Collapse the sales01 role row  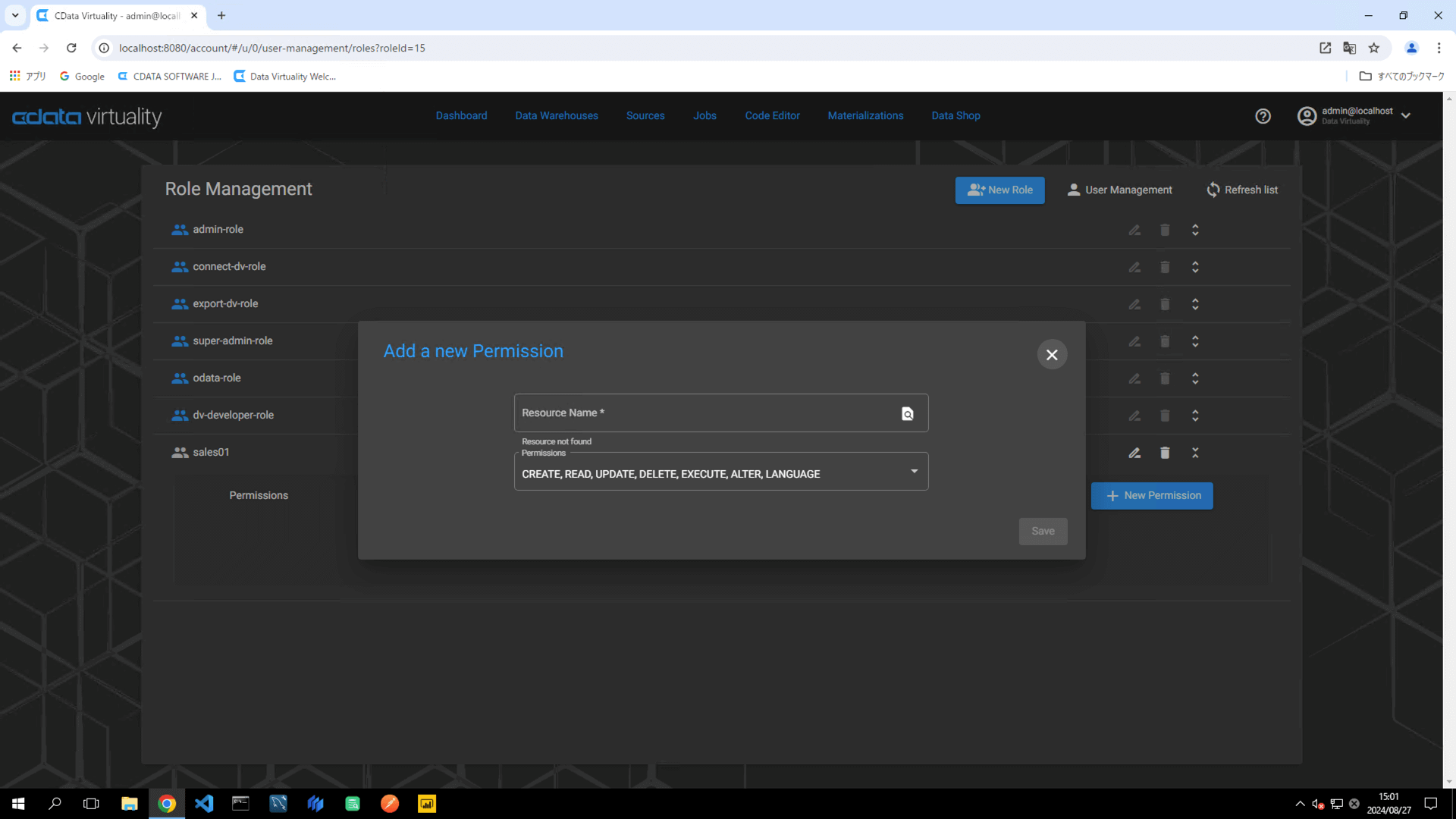pos(1195,453)
